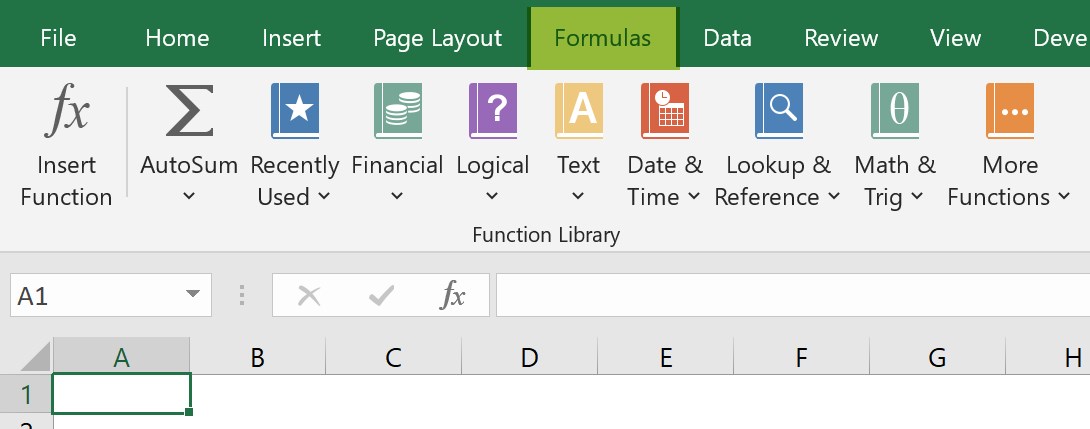Click the AutoSum sigma icon
The height and width of the screenshot is (429, 1090).
pyautogui.click(x=189, y=110)
